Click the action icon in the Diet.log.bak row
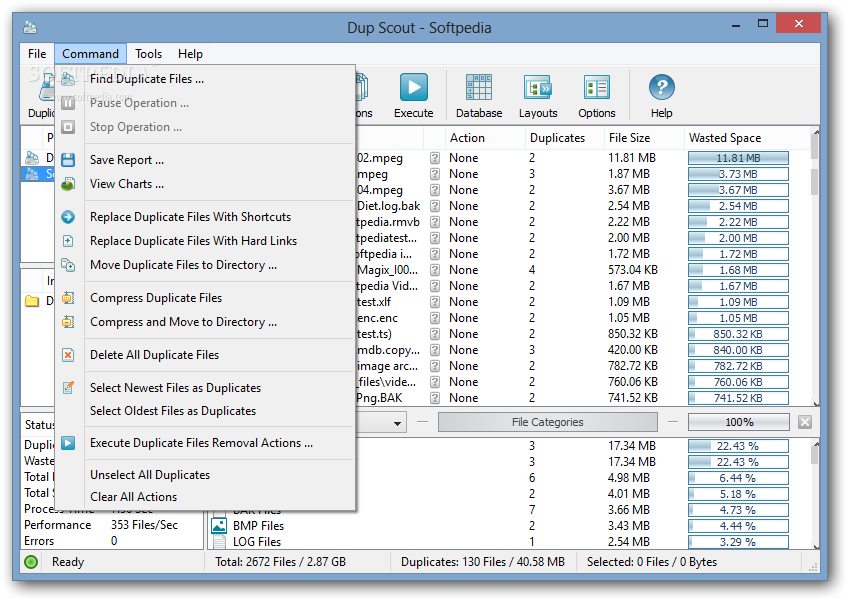848x601 pixels. coord(435,206)
